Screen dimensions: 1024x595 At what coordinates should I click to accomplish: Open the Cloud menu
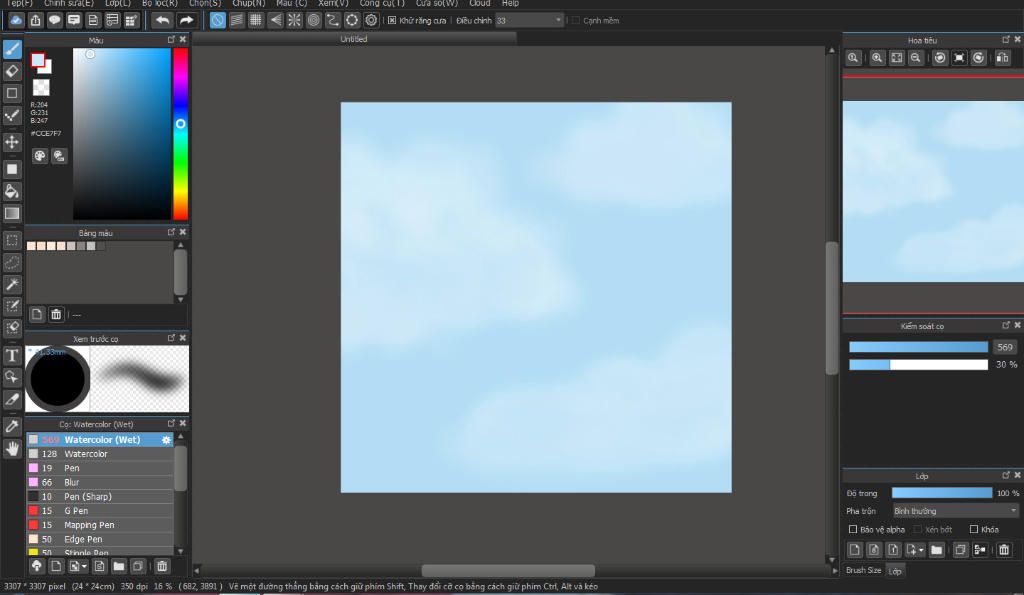[x=479, y=3]
